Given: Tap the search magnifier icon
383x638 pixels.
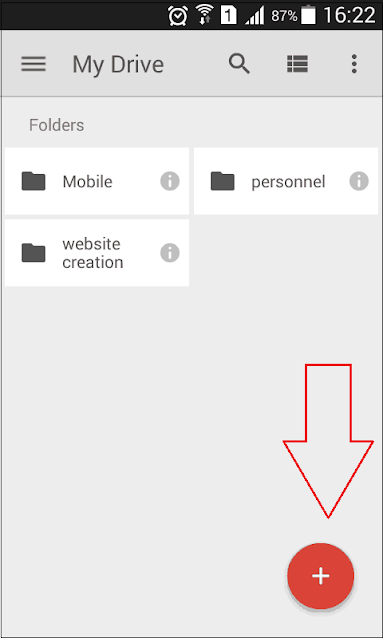Looking at the screenshot, I should 239,64.
